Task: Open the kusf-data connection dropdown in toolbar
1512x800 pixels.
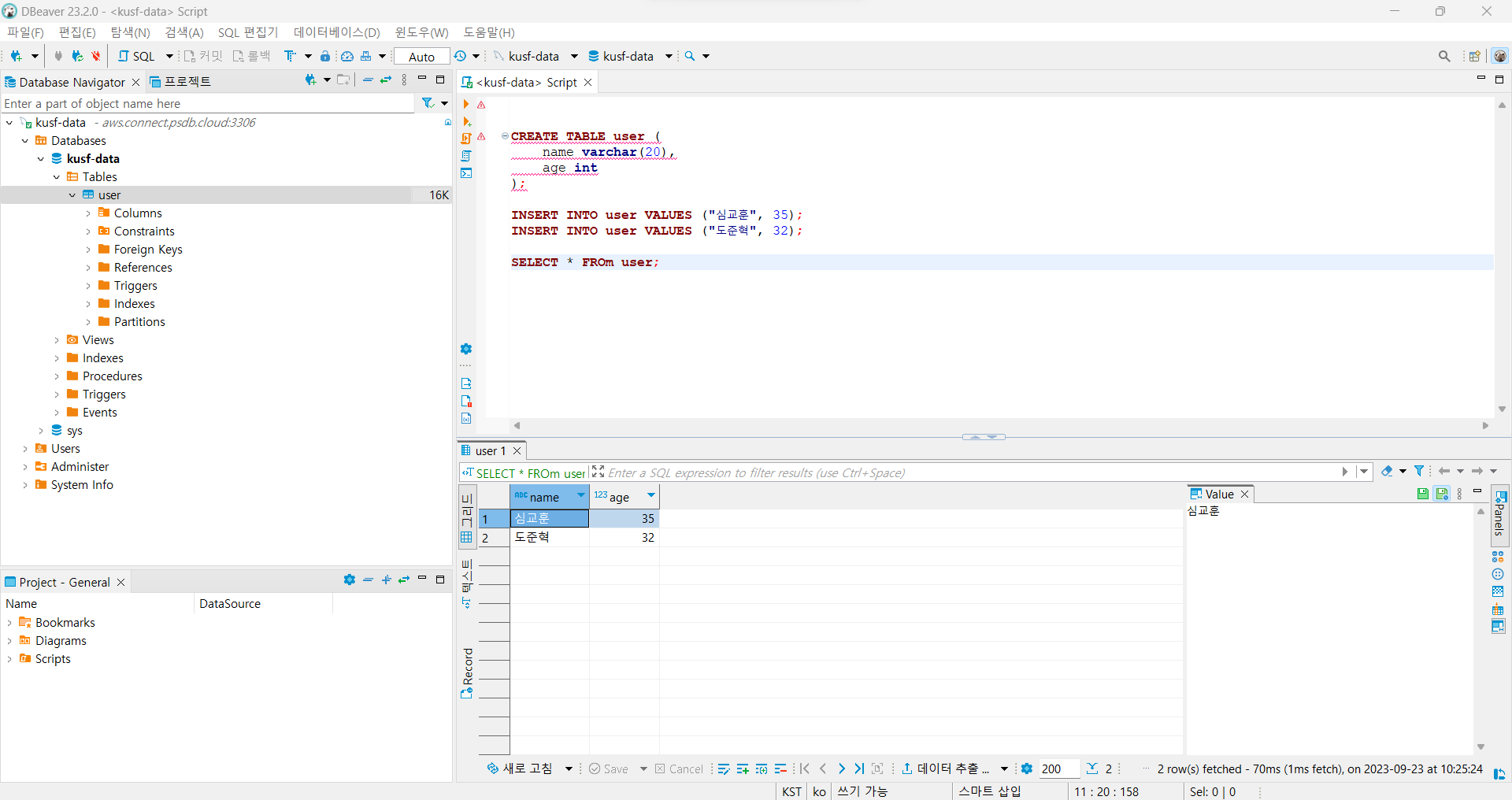Action: [574, 56]
